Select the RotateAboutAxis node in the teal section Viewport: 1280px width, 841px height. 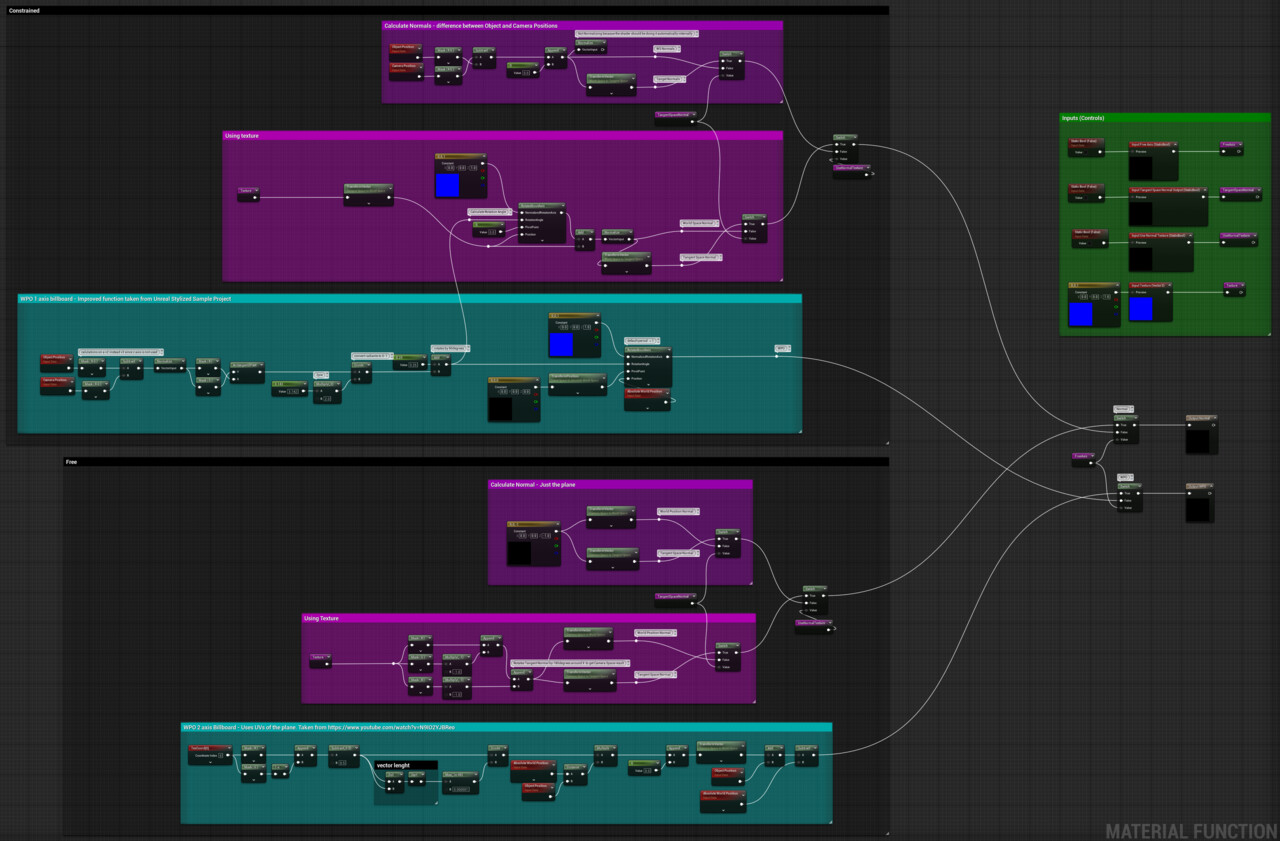pos(647,350)
